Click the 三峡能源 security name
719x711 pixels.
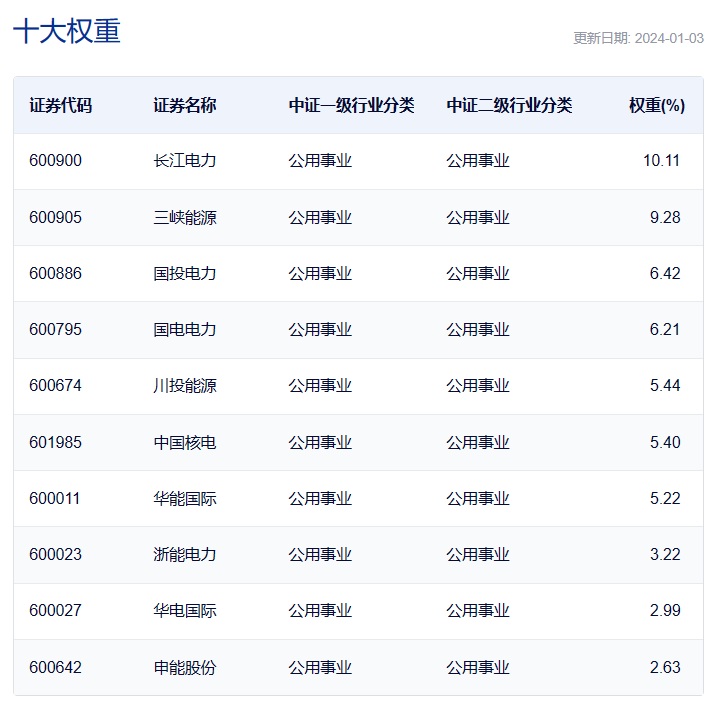[185, 217]
